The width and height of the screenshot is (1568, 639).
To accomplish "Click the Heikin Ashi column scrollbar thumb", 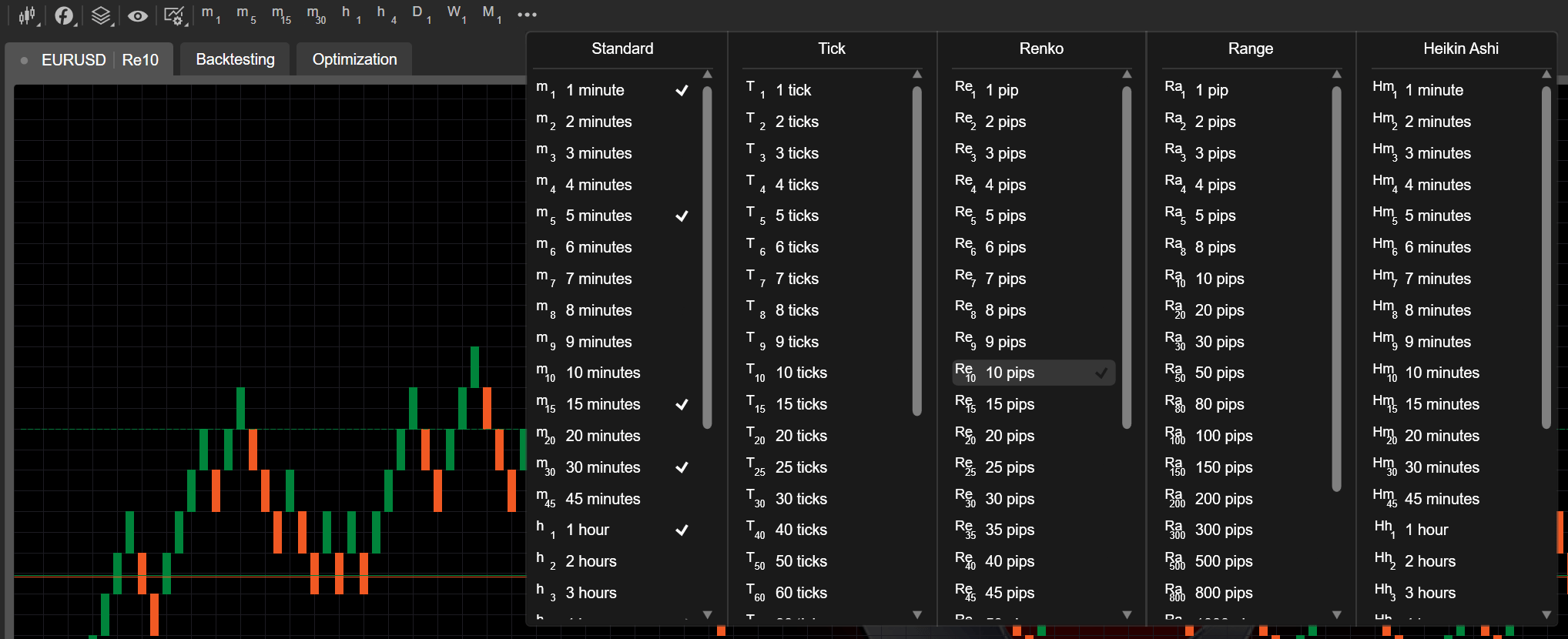I will [1546, 257].
